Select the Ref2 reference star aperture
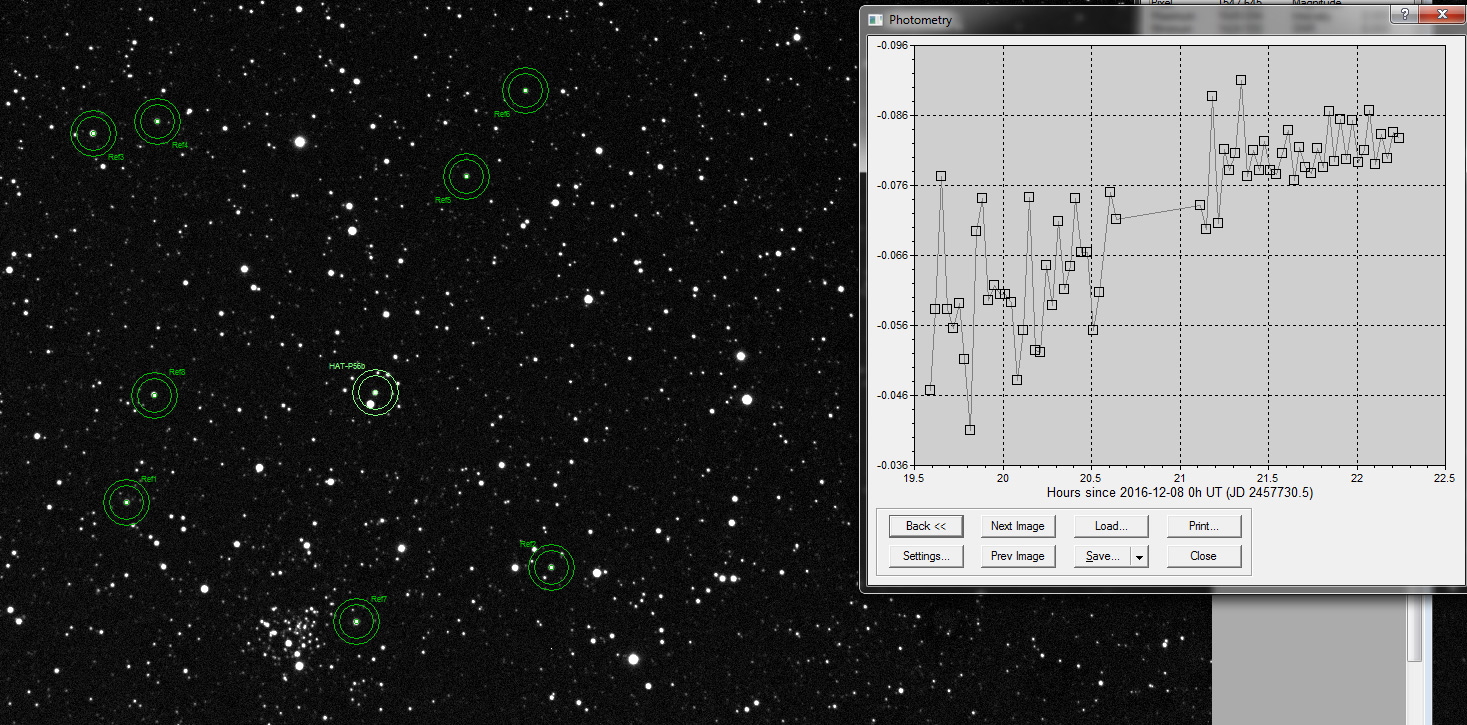Image resolution: width=1467 pixels, height=725 pixels. pyautogui.click(x=551, y=568)
